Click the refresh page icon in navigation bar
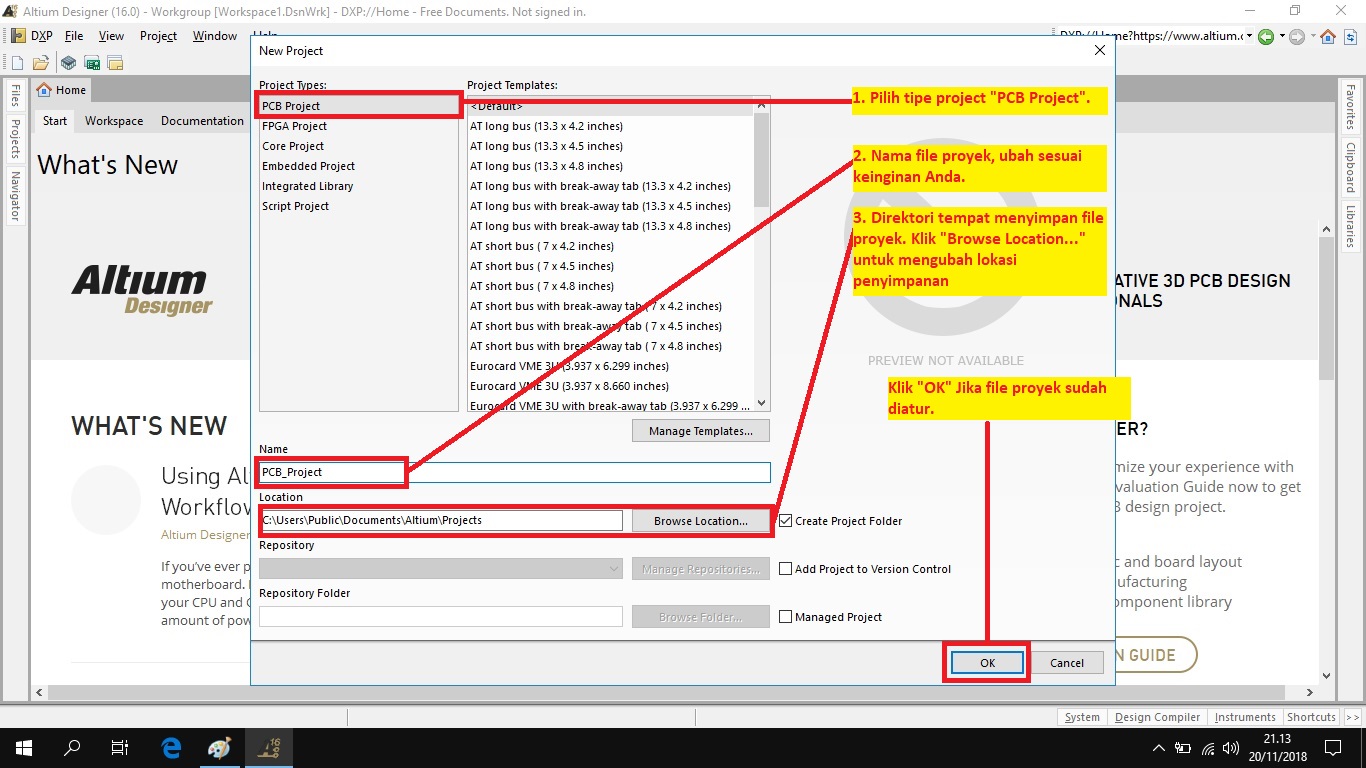 pyautogui.click(x=1350, y=36)
